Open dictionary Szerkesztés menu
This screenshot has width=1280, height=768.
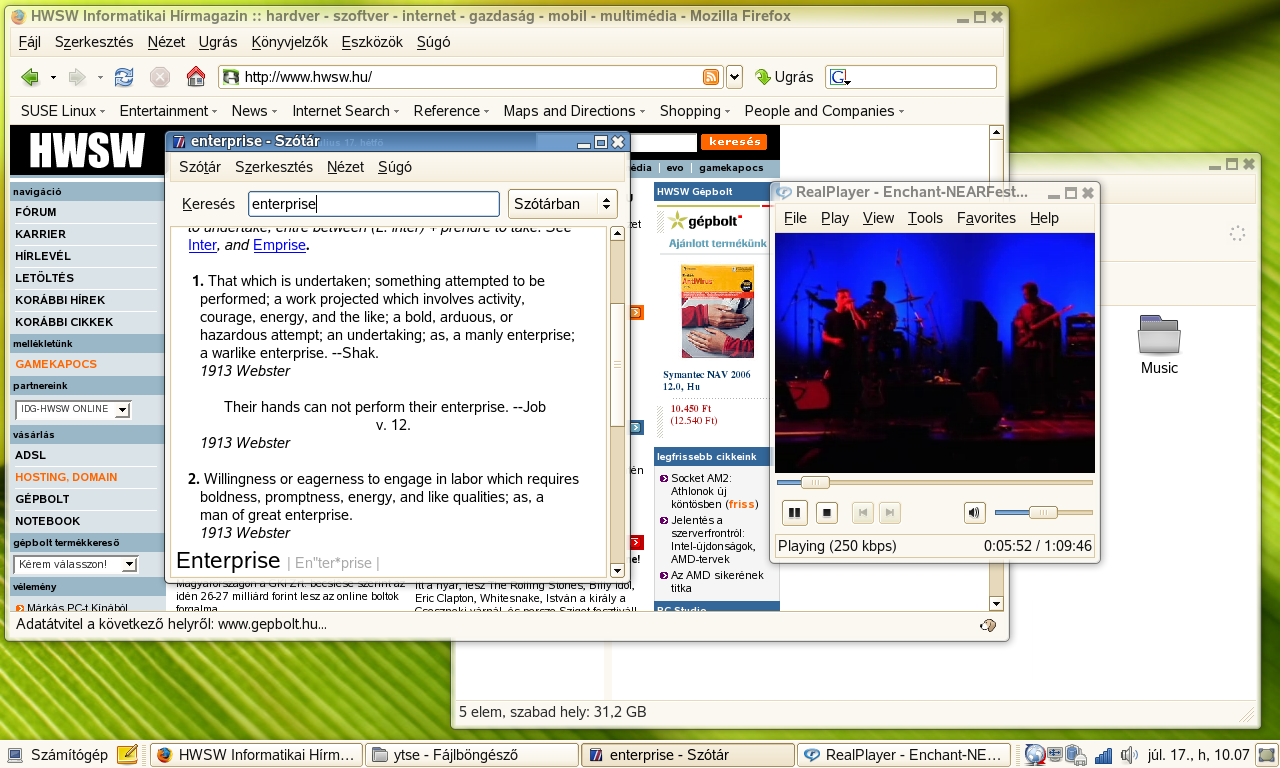tap(274, 167)
